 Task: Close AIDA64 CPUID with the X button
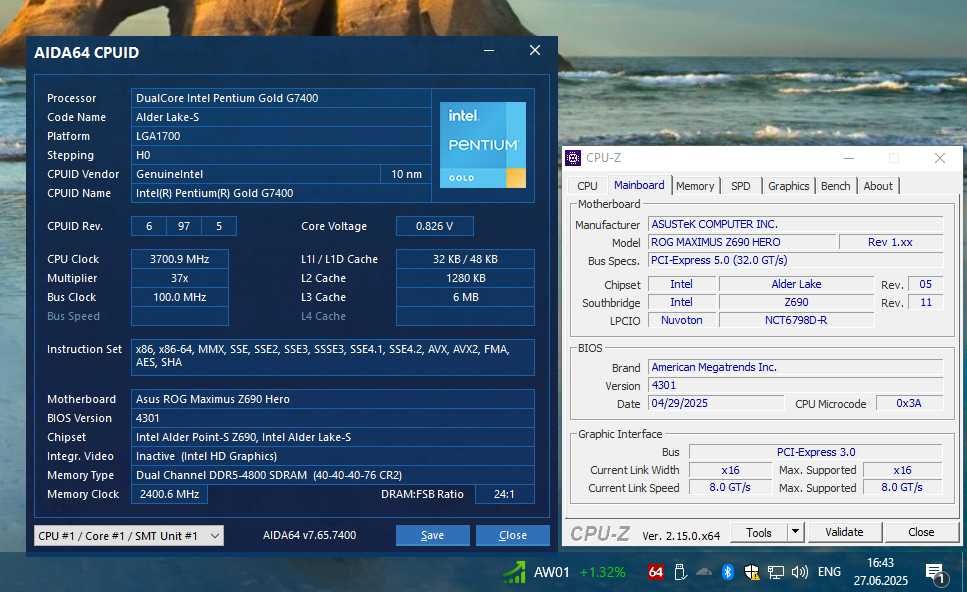click(x=535, y=51)
